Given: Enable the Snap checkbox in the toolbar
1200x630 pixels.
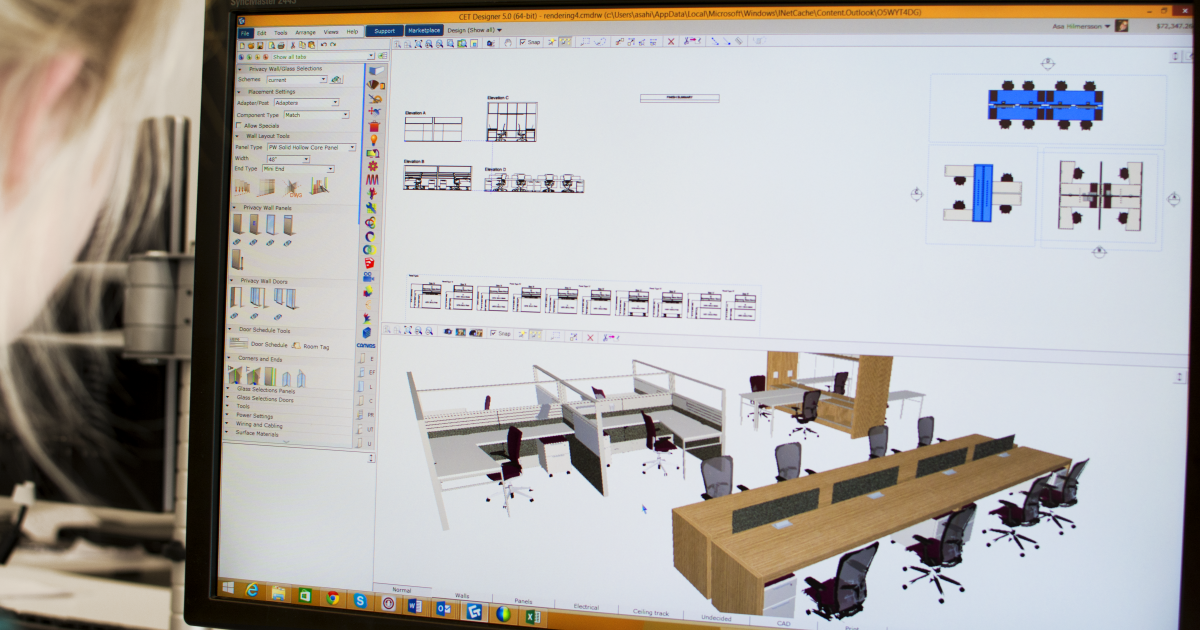Looking at the screenshot, I should point(522,43).
